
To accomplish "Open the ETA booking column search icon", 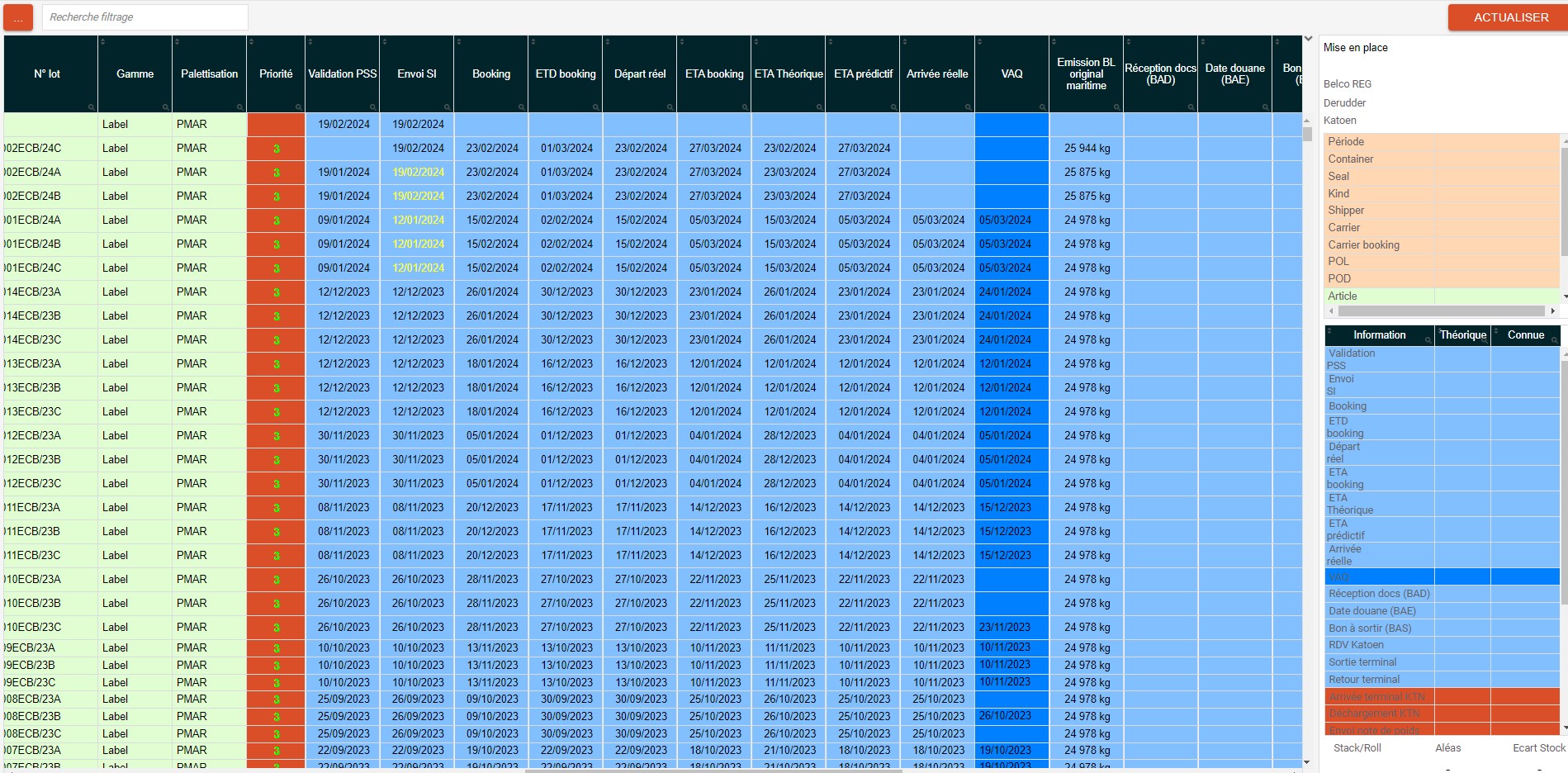I will 745,107.
